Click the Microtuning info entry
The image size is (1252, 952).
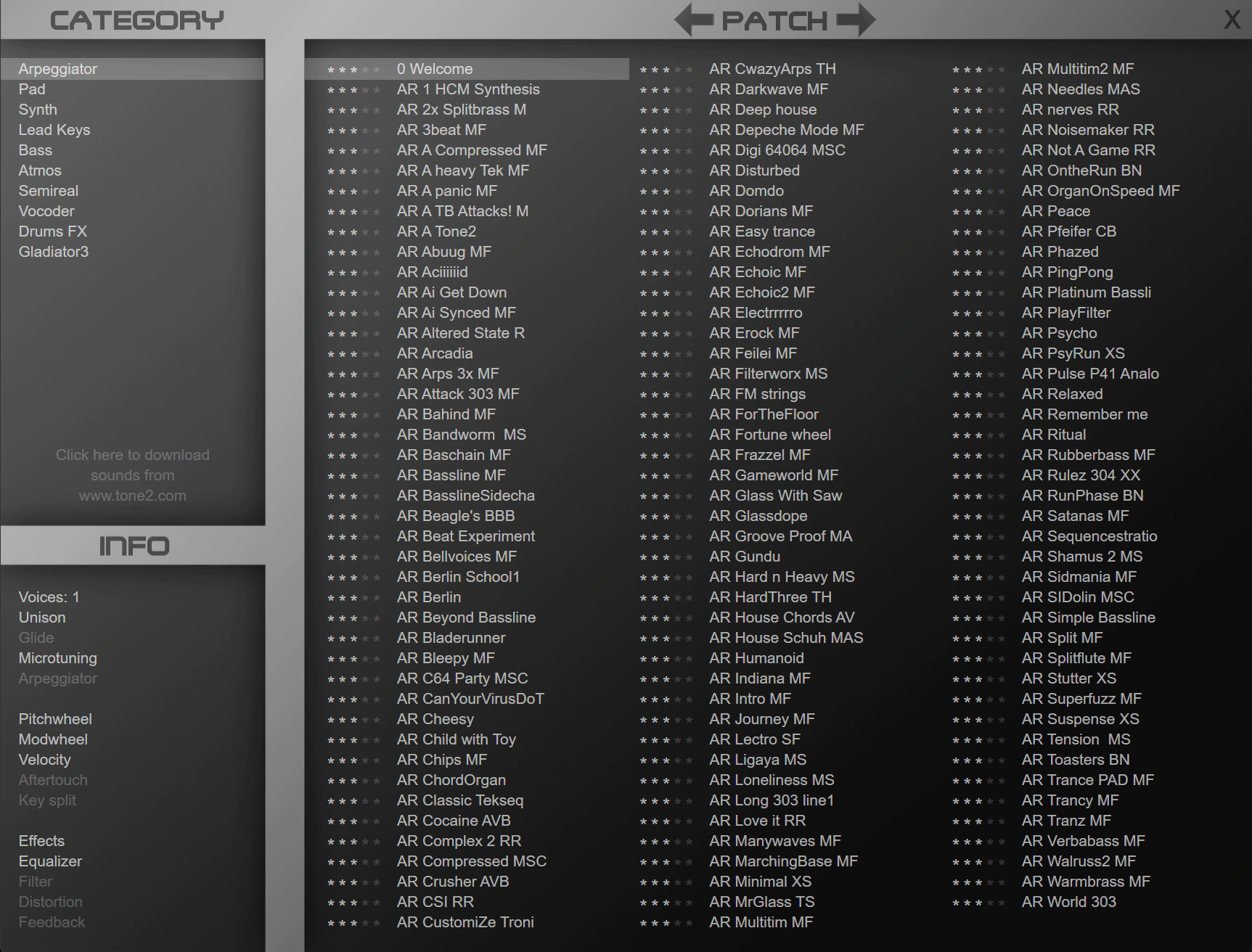[x=57, y=658]
